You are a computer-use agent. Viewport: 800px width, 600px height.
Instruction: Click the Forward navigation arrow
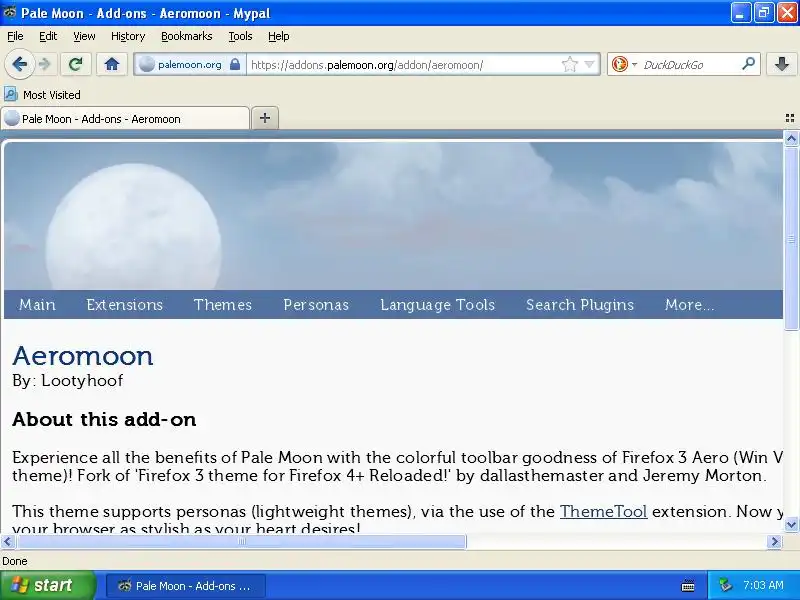click(x=45, y=64)
